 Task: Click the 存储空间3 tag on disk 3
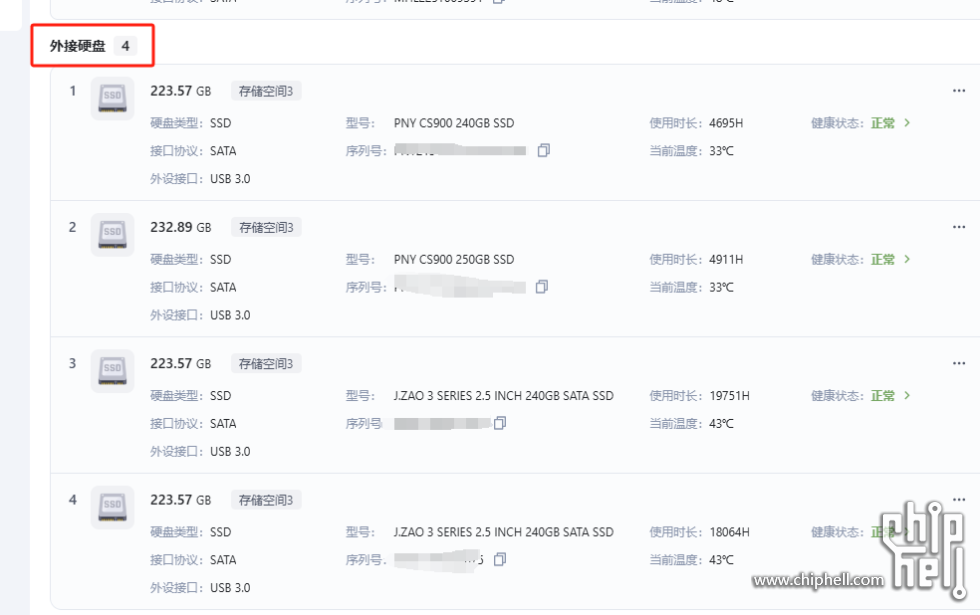coord(266,364)
